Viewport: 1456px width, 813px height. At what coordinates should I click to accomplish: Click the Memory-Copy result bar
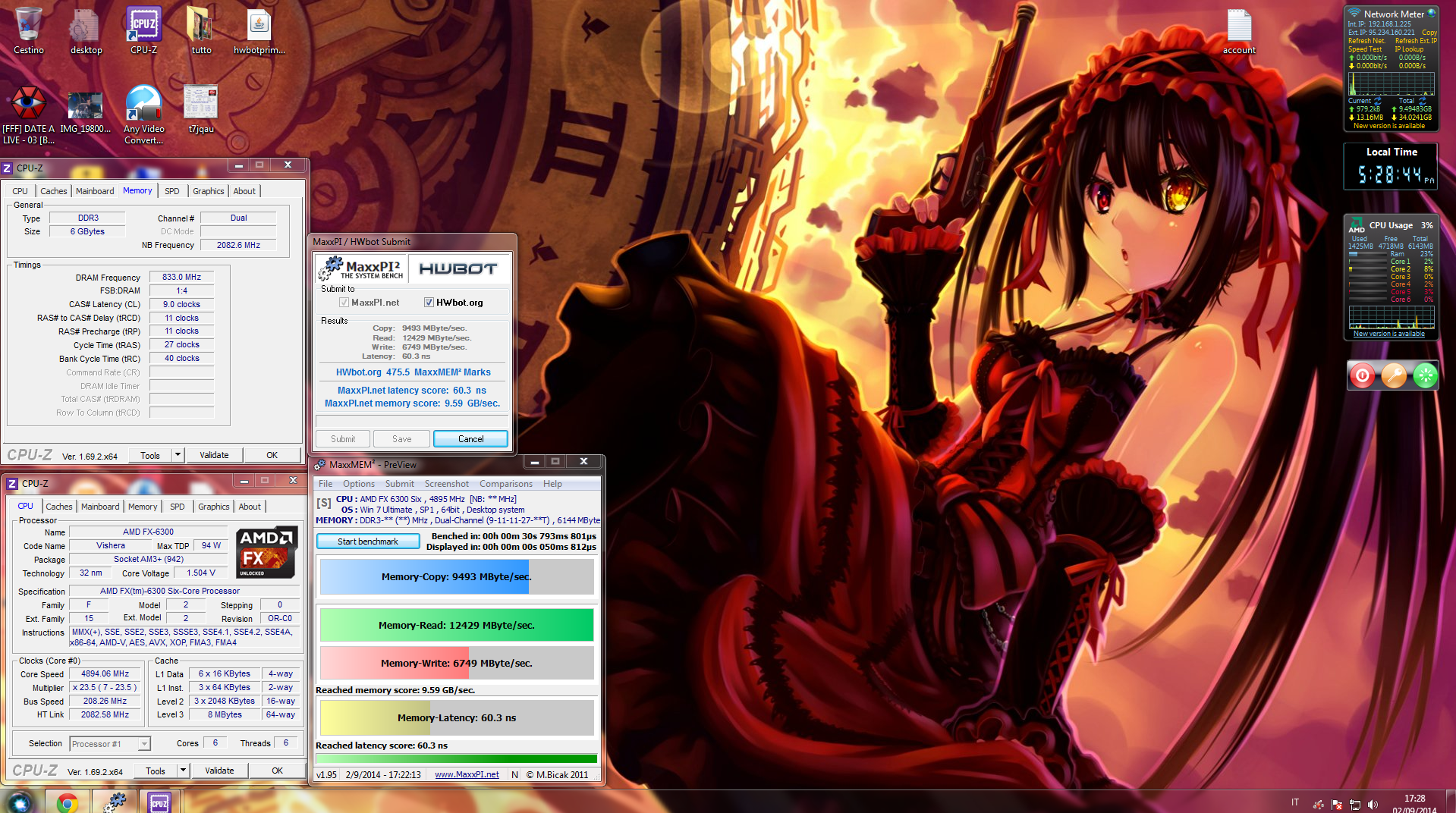(x=457, y=577)
